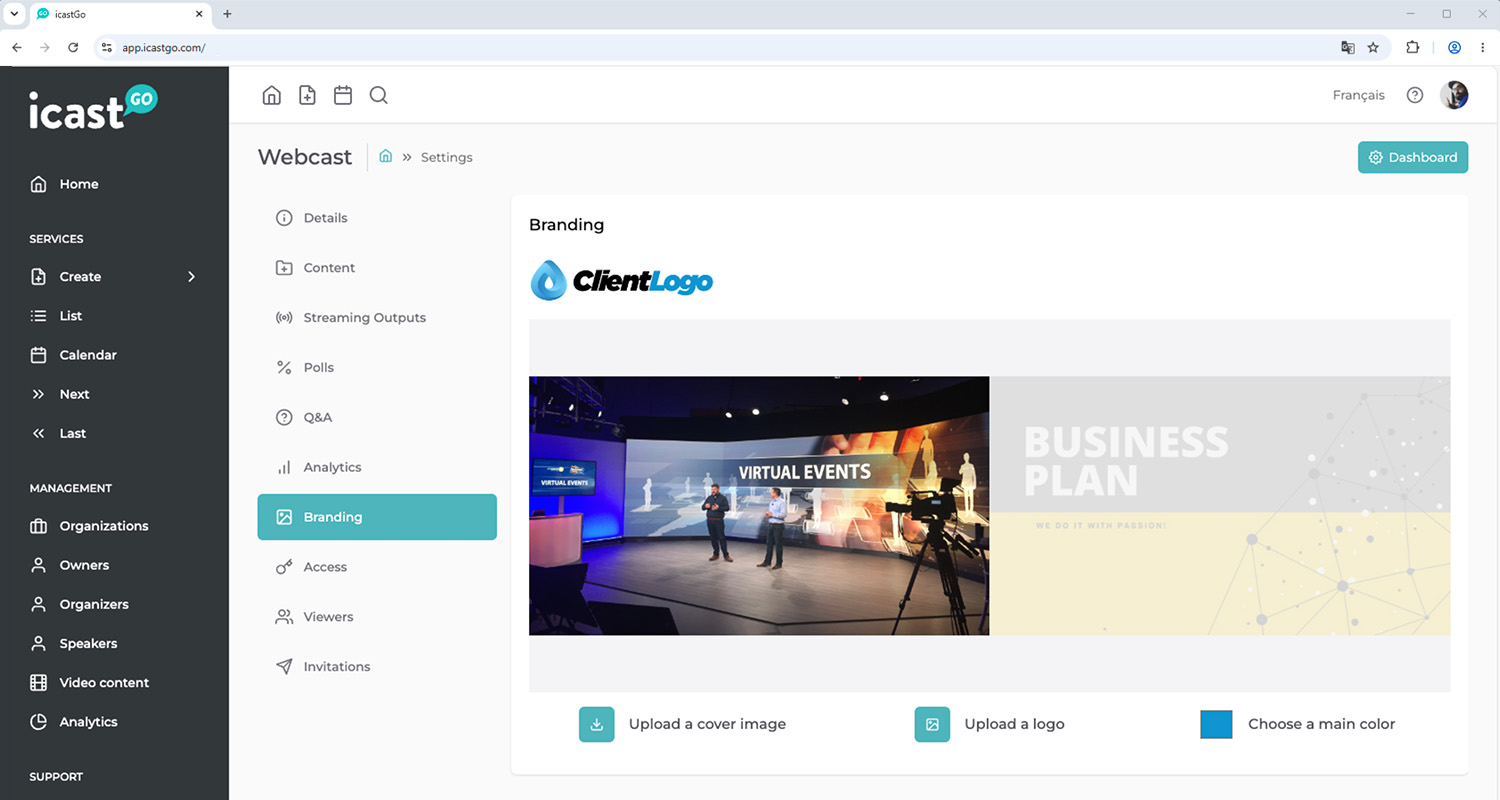Click the Virtual Events cover image
The height and width of the screenshot is (800, 1500).
tap(759, 505)
